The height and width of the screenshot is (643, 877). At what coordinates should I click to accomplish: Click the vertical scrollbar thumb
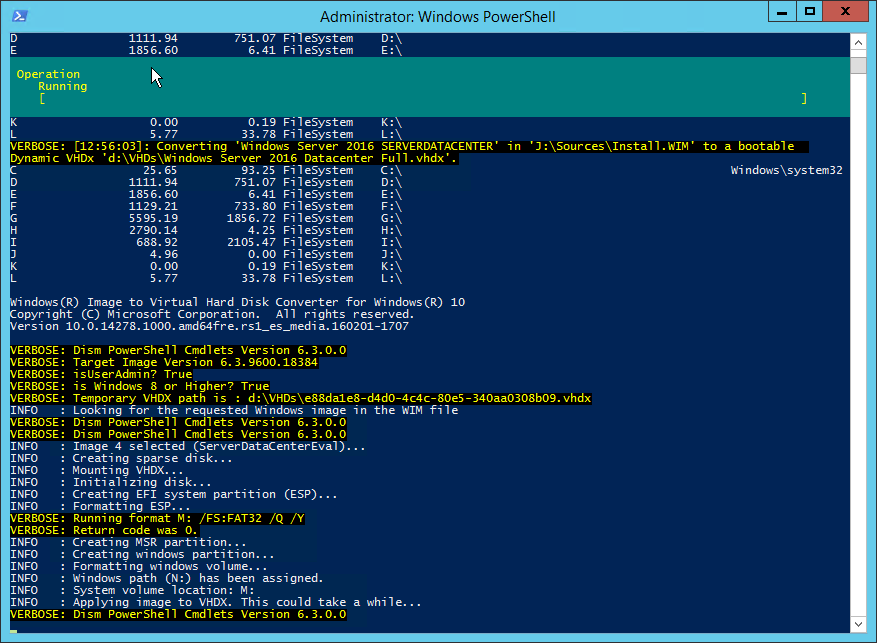coord(858,63)
